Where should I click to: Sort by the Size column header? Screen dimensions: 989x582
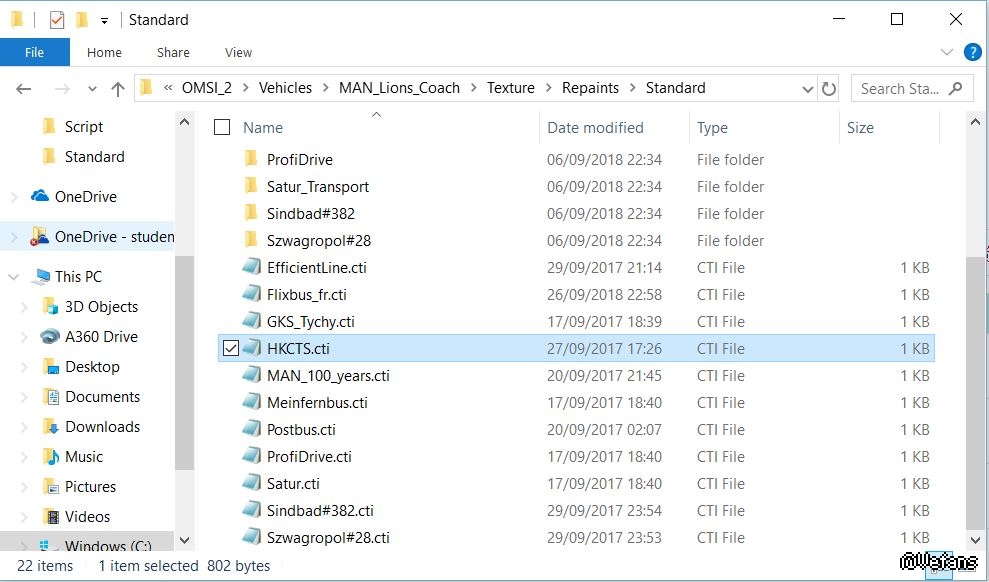[x=860, y=127]
